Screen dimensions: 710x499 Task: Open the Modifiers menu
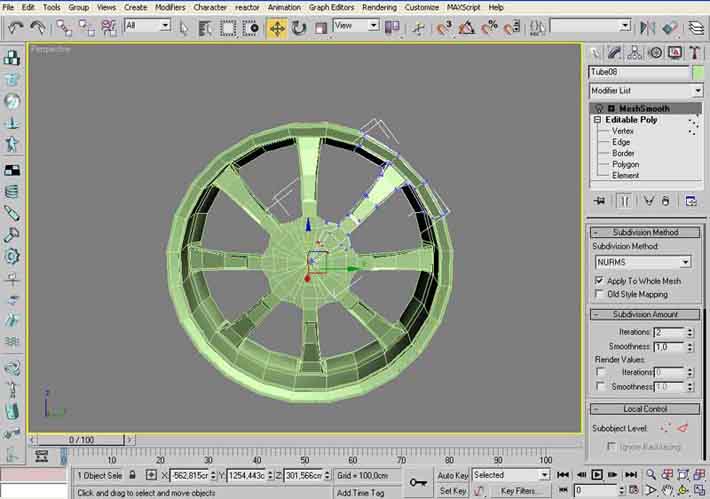point(170,7)
